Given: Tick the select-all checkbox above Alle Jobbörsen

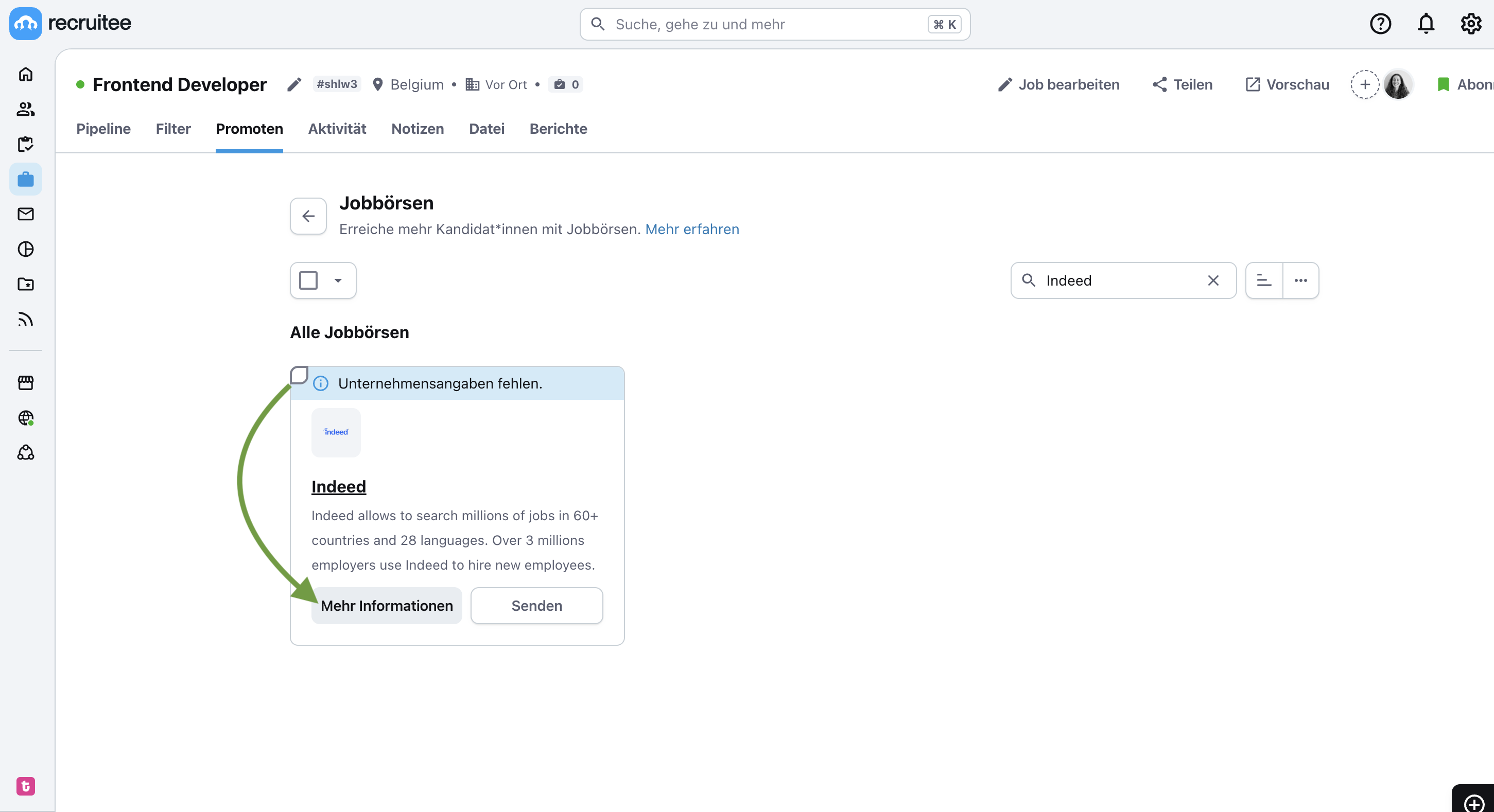Looking at the screenshot, I should pyautogui.click(x=308, y=280).
